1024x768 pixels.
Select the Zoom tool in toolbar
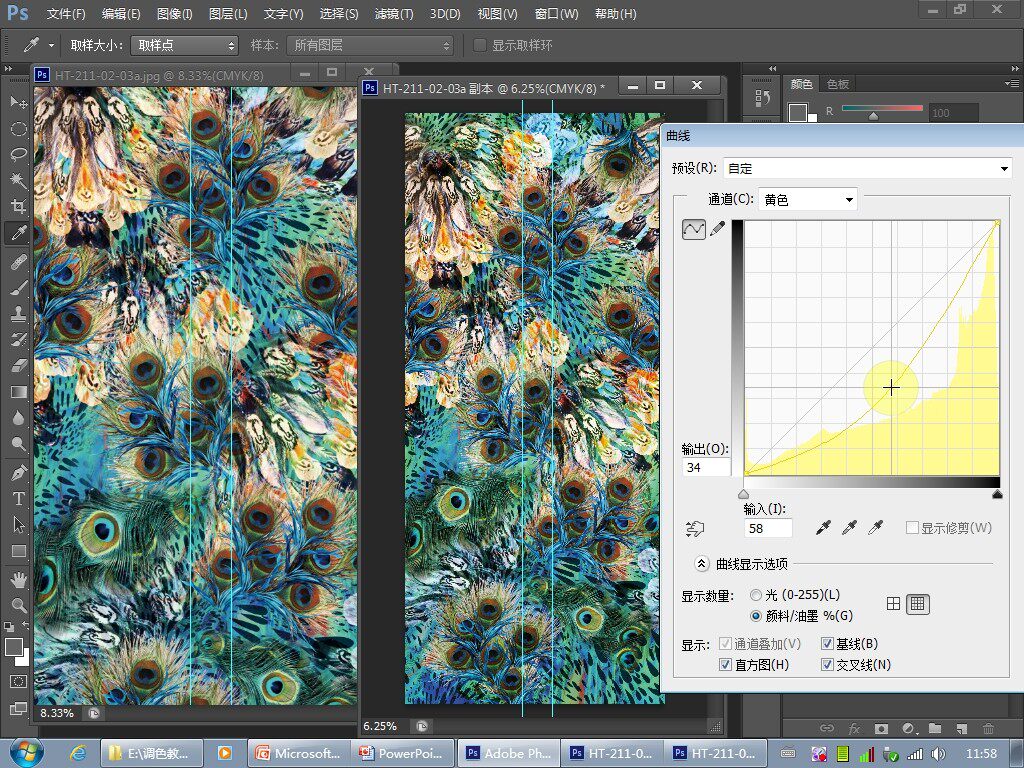click(18, 605)
